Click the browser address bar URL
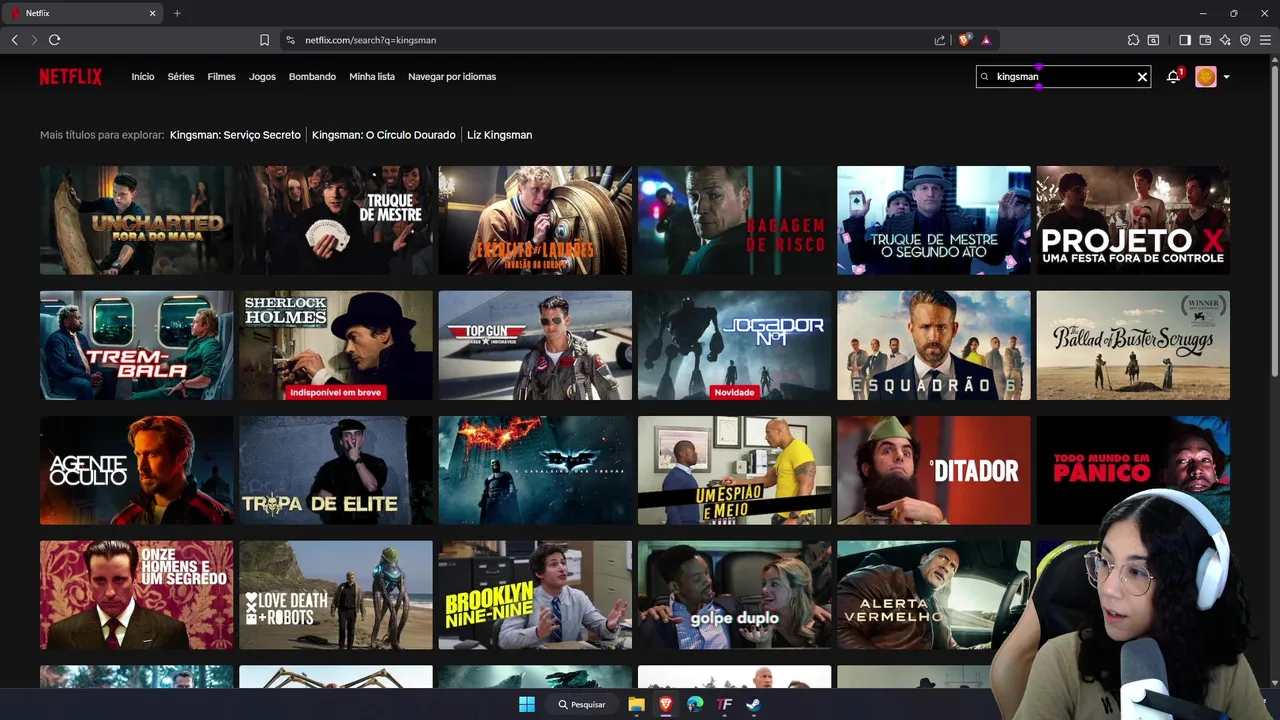Image resolution: width=1280 pixels, height=720 pixels. [x=370, y=40]
